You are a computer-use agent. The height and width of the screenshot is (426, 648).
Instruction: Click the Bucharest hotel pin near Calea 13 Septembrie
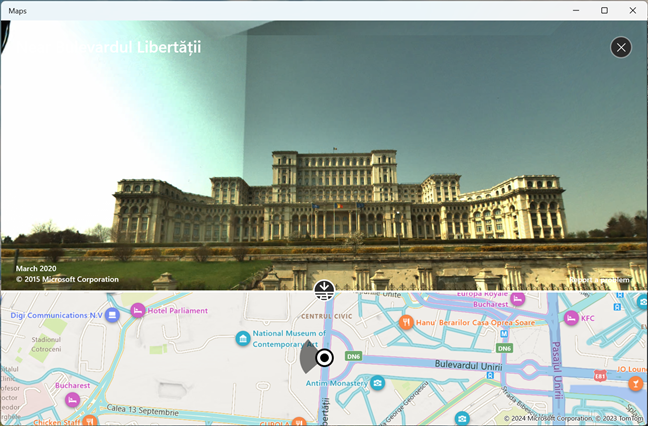pos(72,400)
